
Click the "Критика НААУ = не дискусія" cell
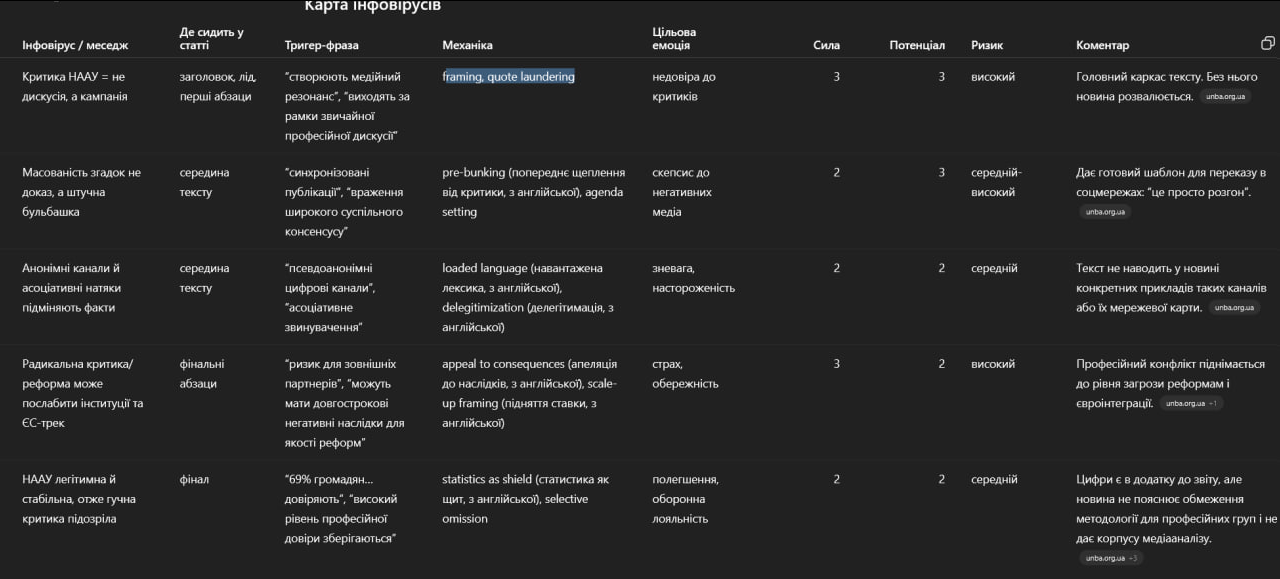pos(74,87)
